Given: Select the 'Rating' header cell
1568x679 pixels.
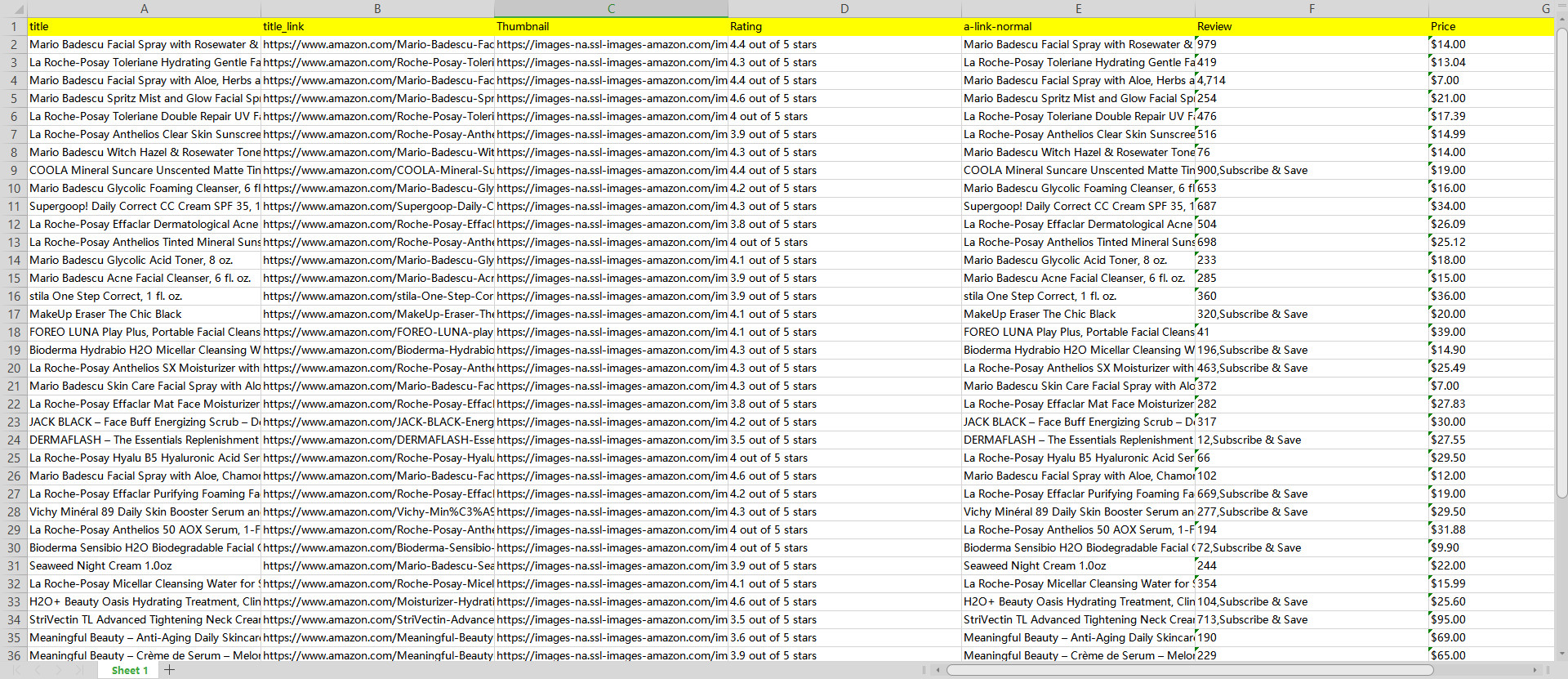Looking at the screenshot, I should (844, 26).
